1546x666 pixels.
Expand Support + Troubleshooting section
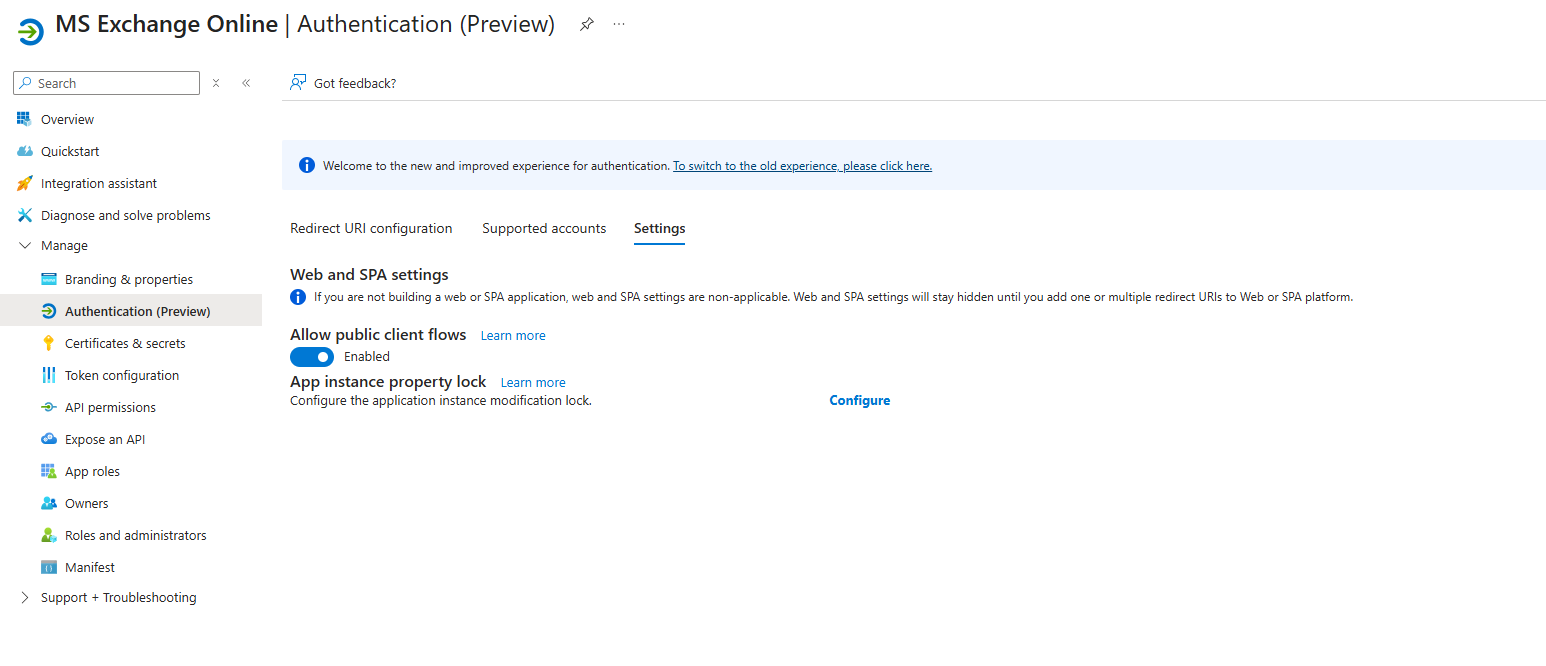pos(25,598)
